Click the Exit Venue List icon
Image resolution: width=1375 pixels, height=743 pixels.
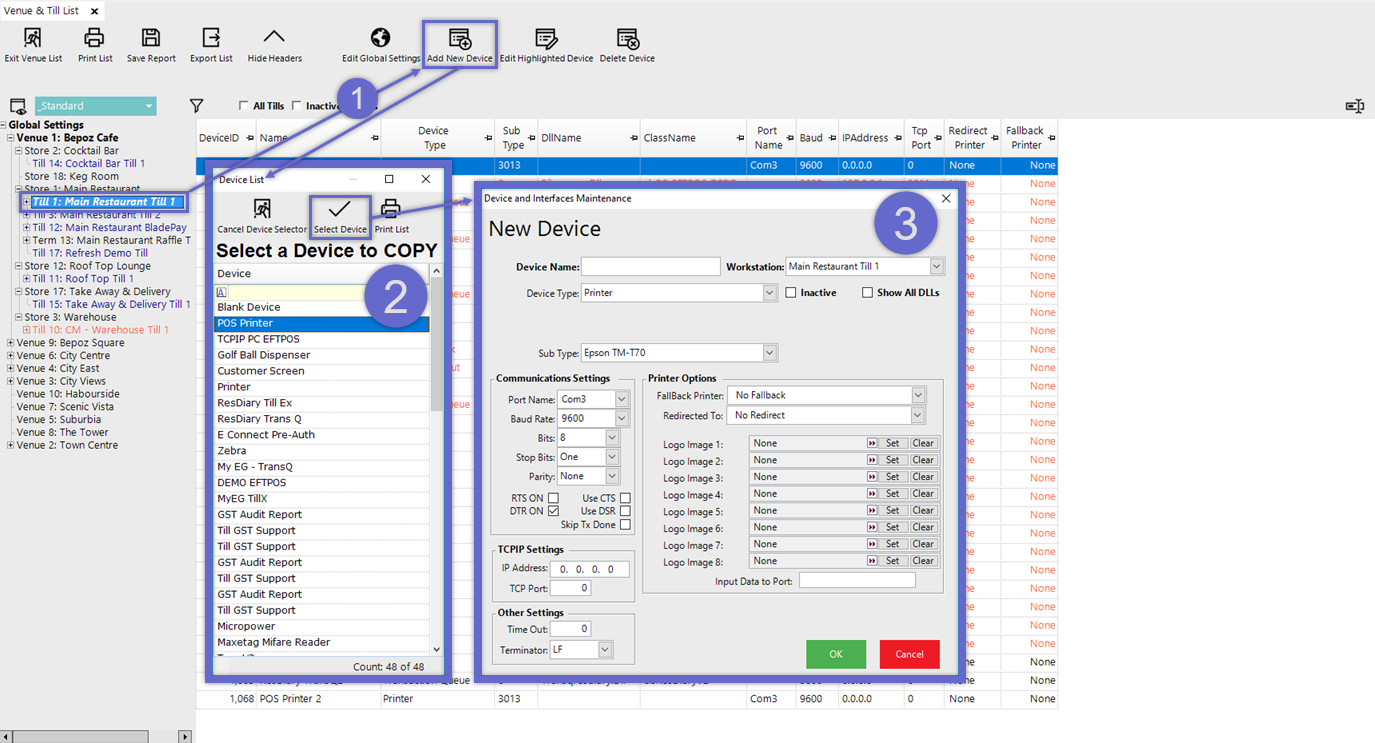tap(33, 40)
